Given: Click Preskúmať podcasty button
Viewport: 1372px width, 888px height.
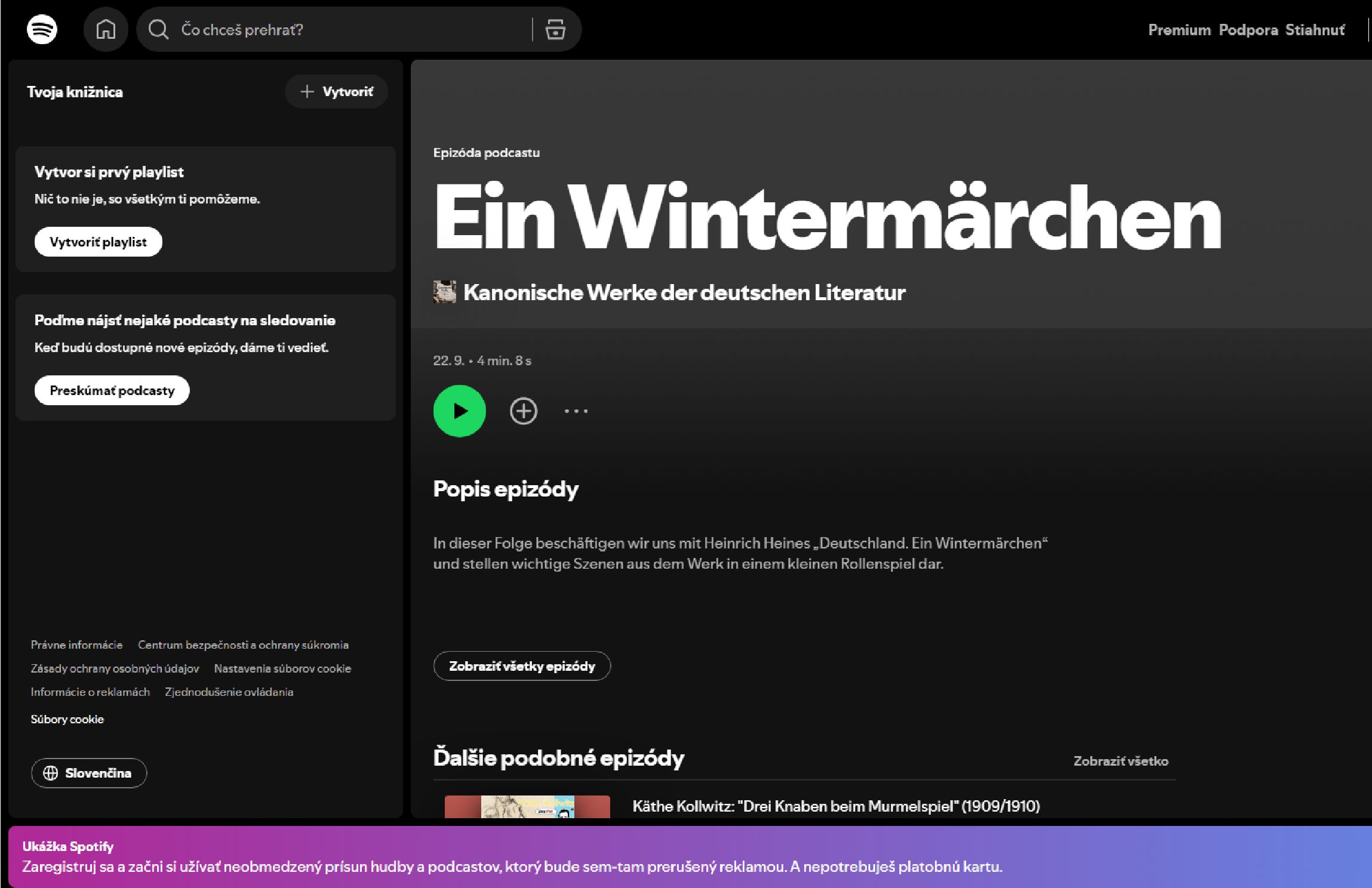Looking at the screenshot, I should (x=112, y=390).
